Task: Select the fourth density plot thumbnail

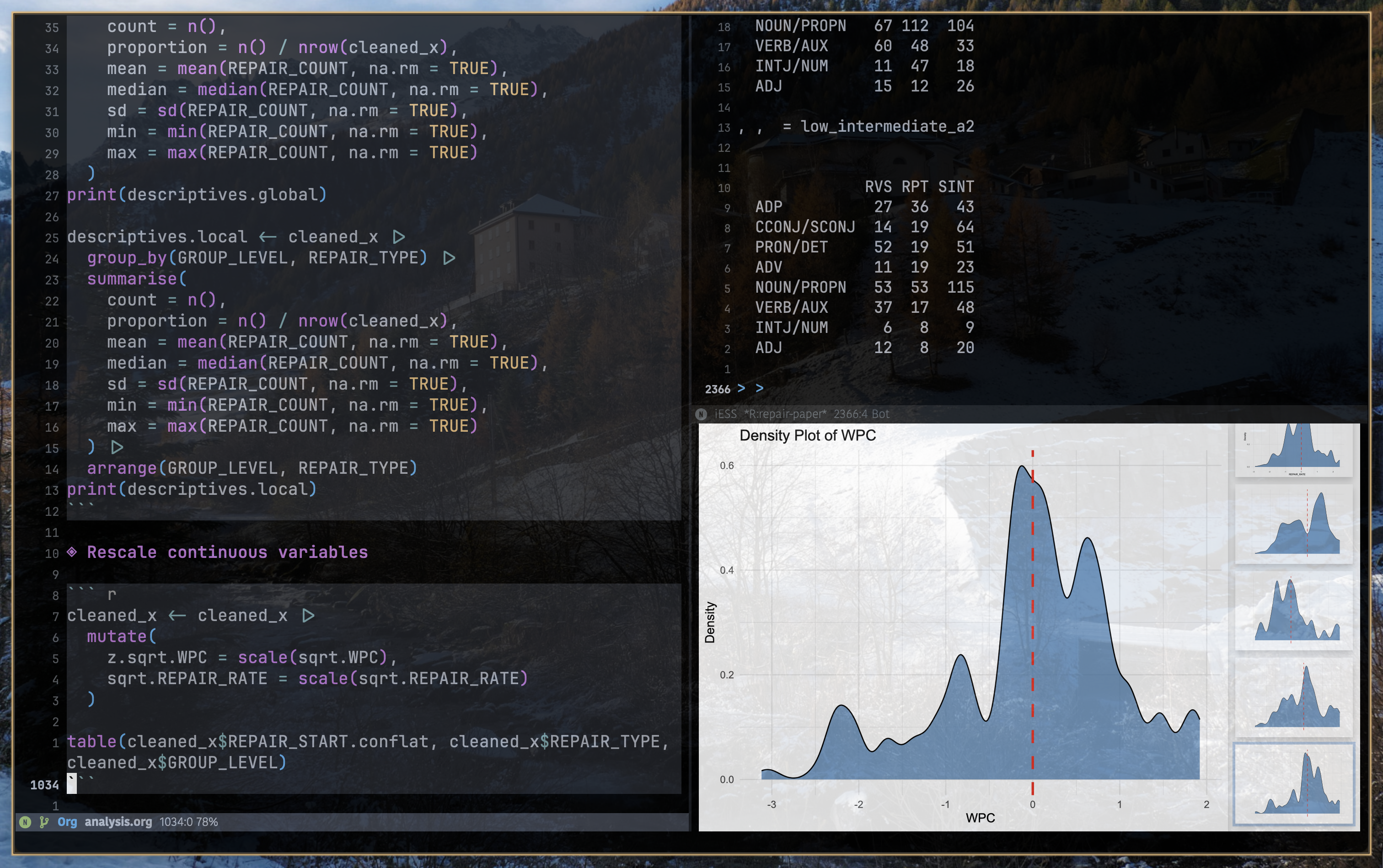Action: (x=1293, y=697)
